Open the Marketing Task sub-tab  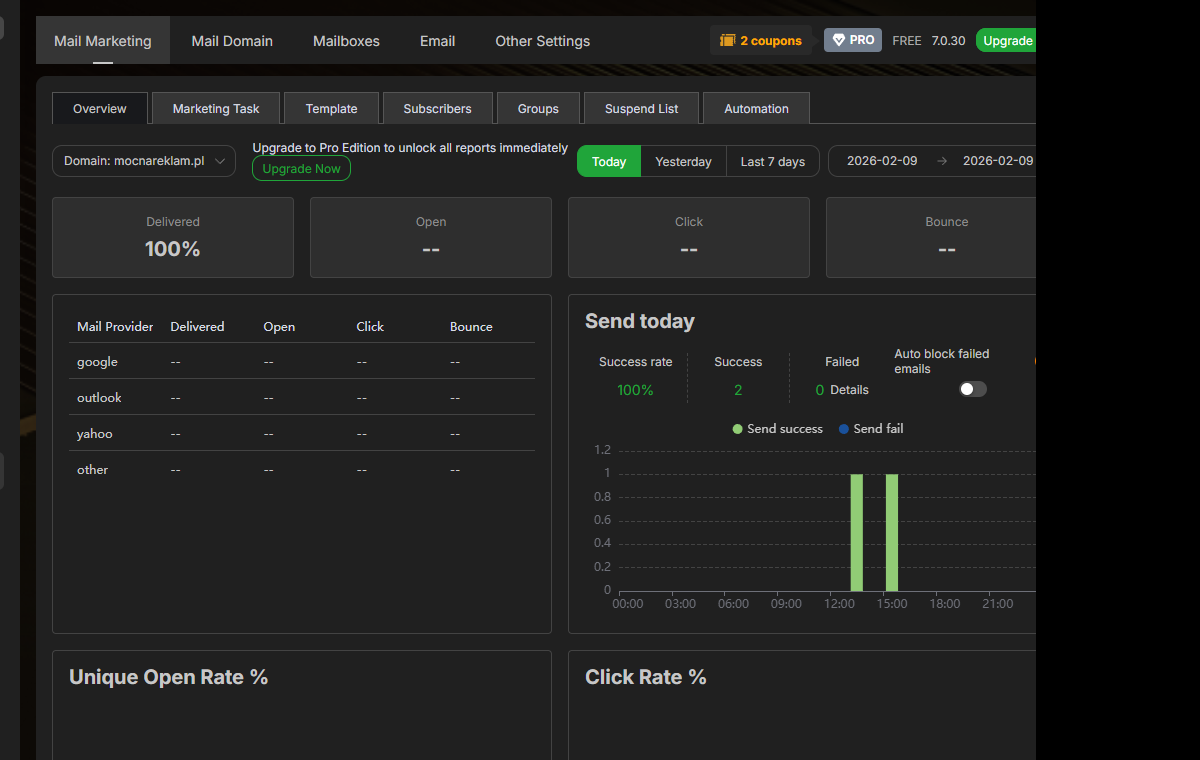pos(216,108)
